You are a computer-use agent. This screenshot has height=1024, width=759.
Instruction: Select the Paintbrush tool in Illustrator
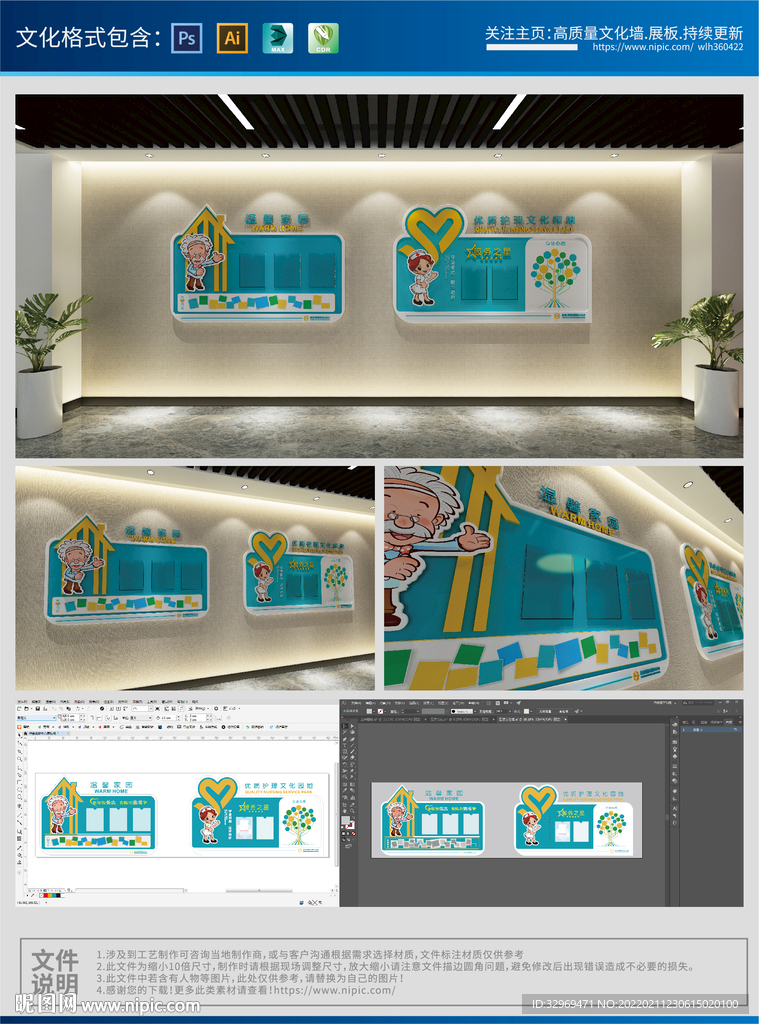tap(353, 752)
